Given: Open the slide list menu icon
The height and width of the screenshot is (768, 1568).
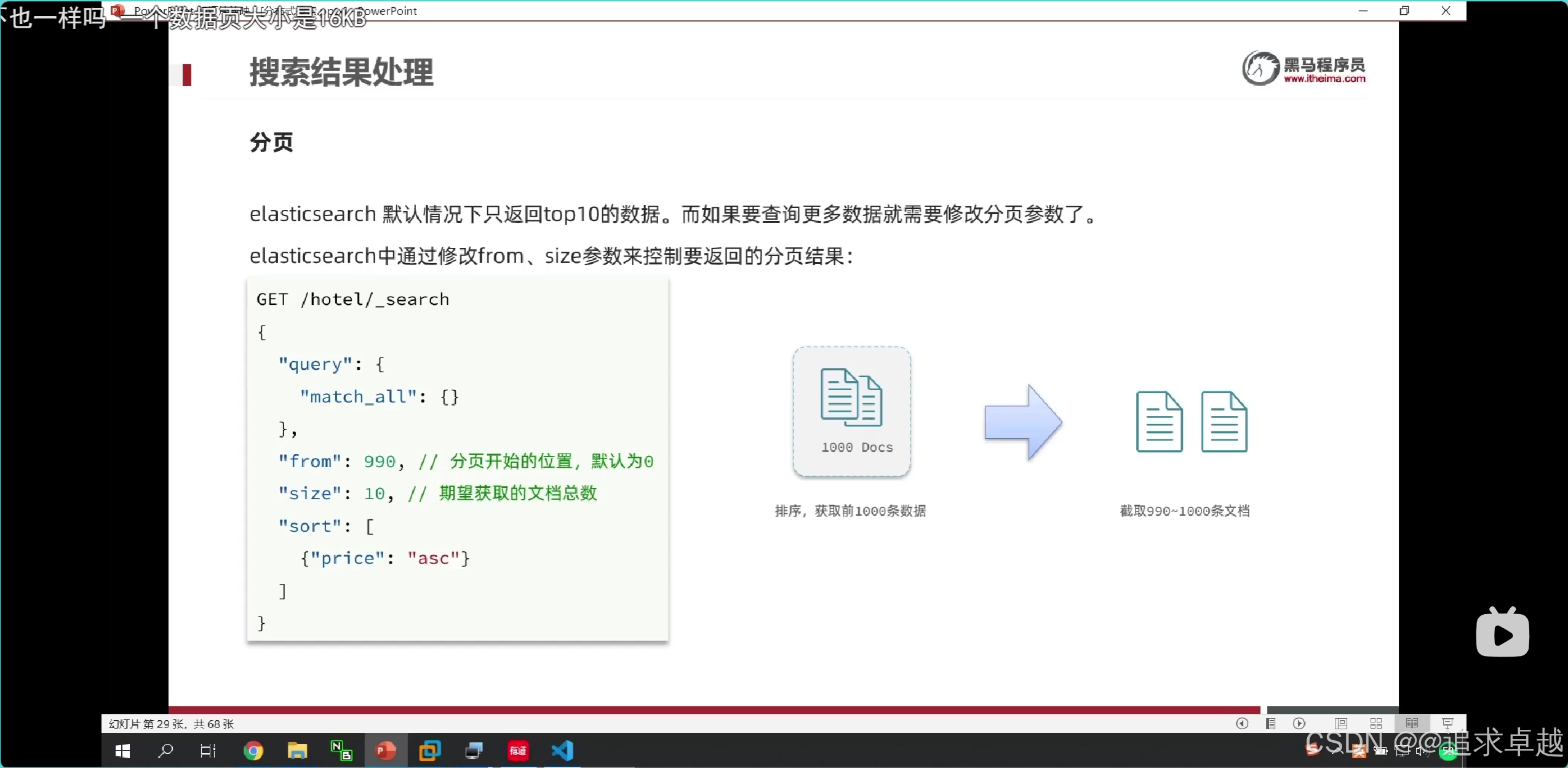Looking at the screenshot, I should (1270, 724).
